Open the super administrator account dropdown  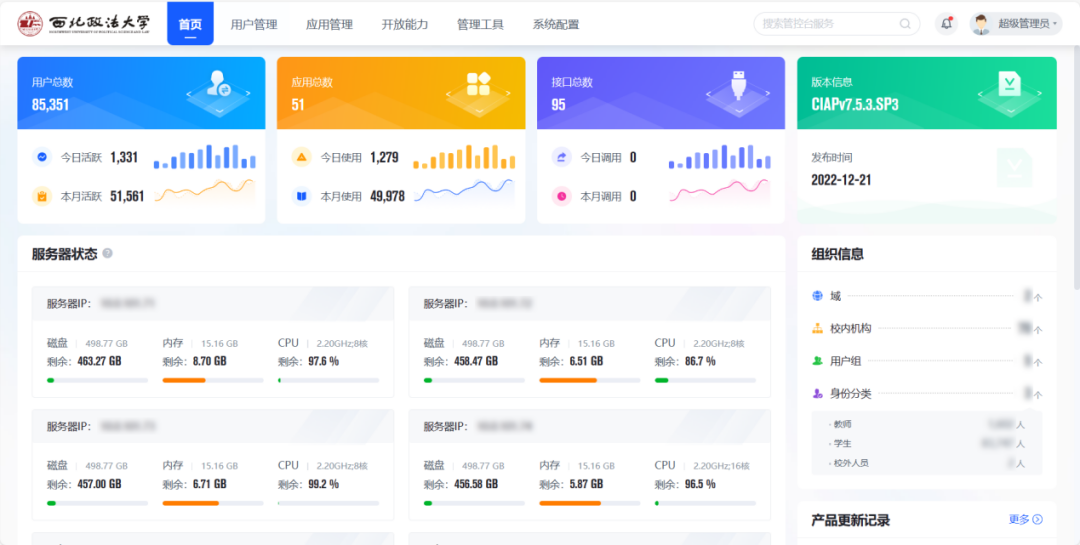[1015, 24]
